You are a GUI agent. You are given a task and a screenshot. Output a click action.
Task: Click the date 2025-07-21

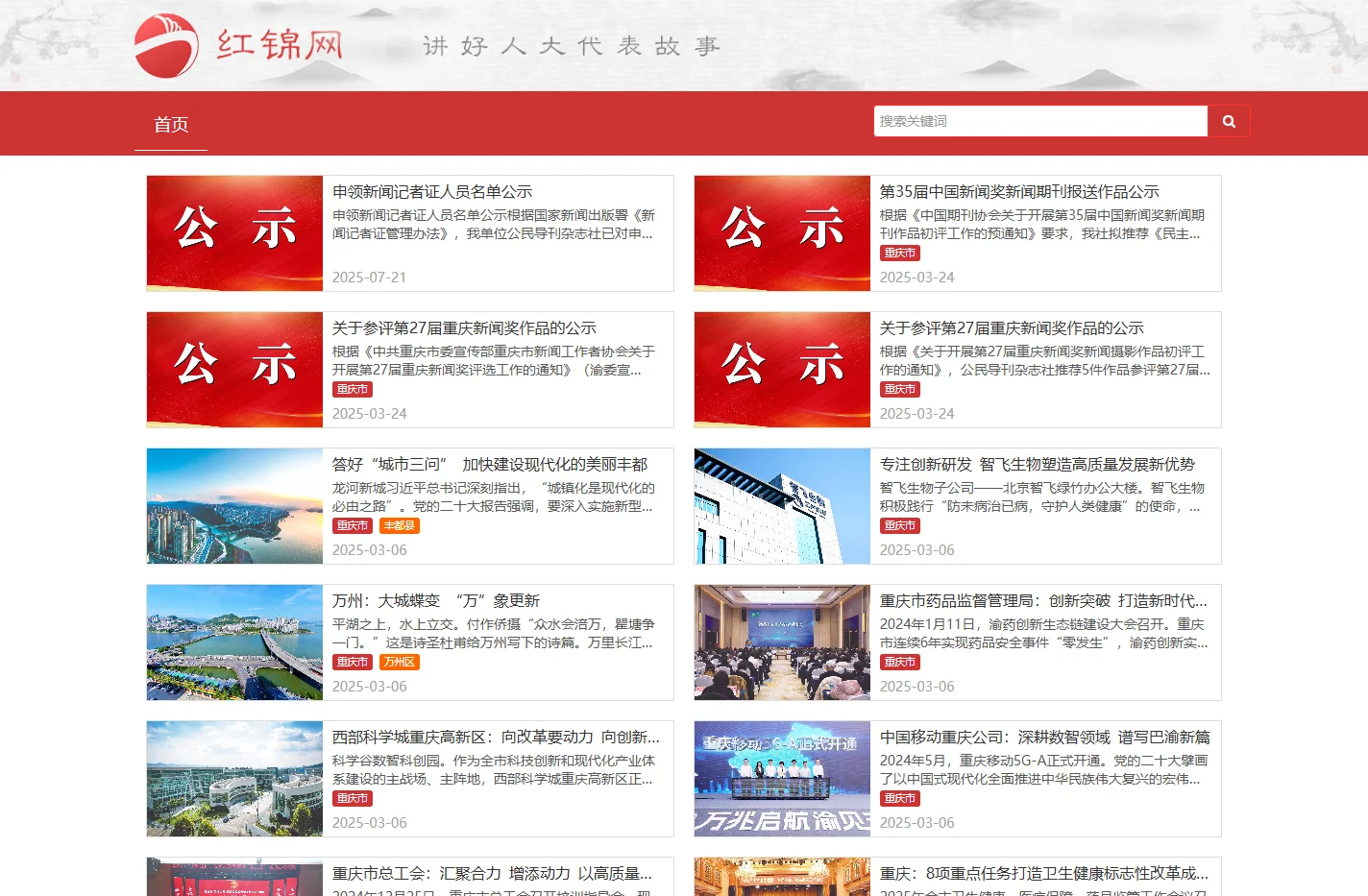370,278
